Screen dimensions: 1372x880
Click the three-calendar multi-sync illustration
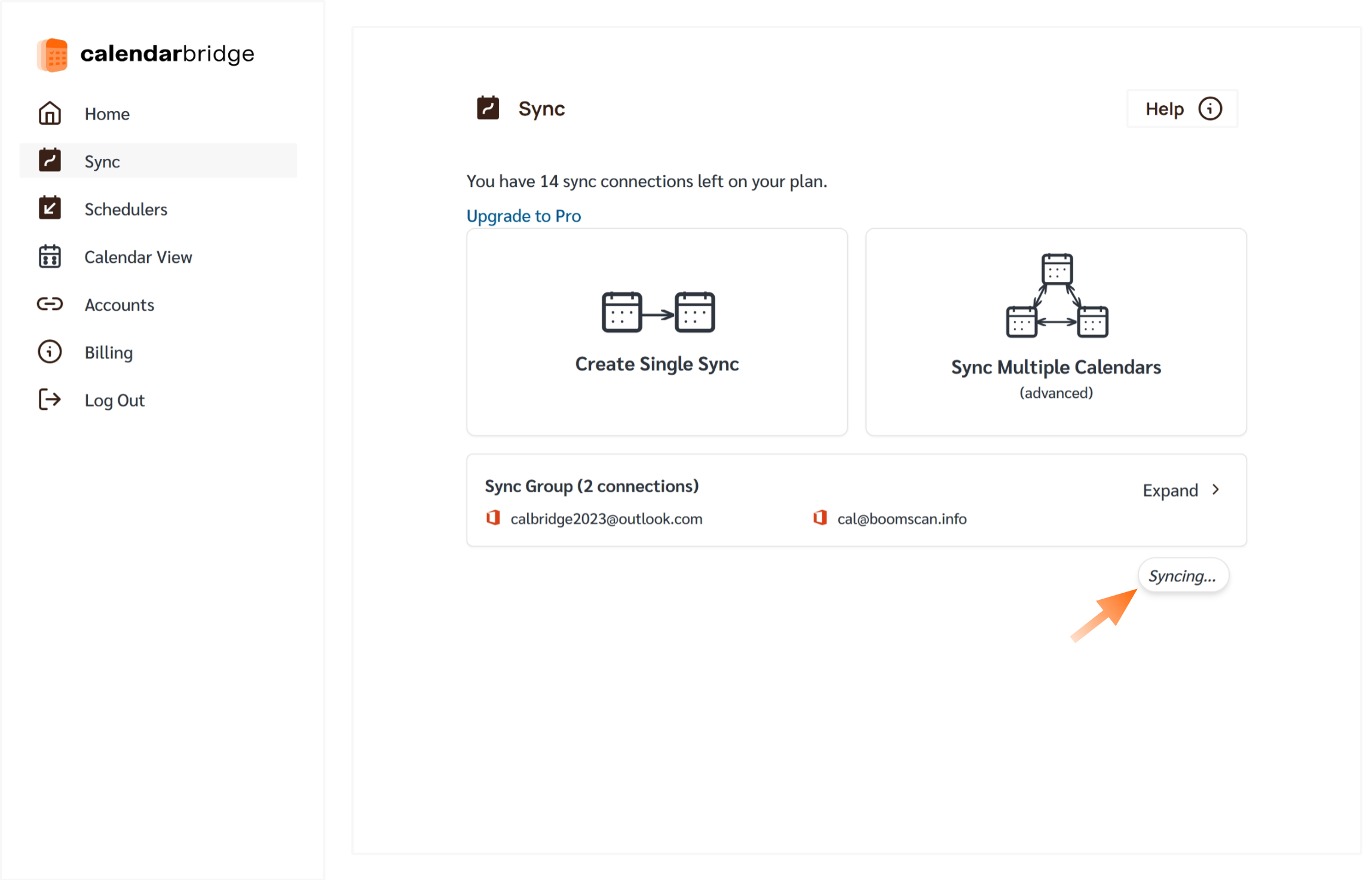1057,296
